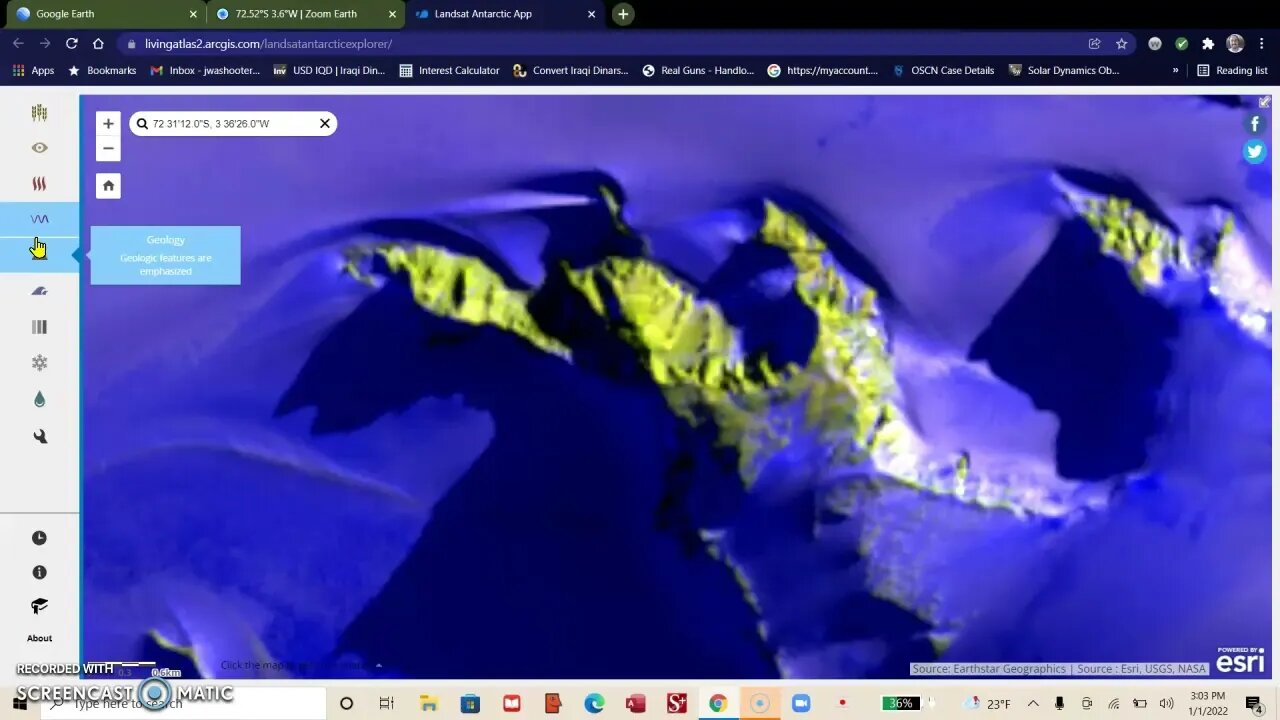
Task: Open the Interest Calculator bookmark
Action: (x=449, y=71)
